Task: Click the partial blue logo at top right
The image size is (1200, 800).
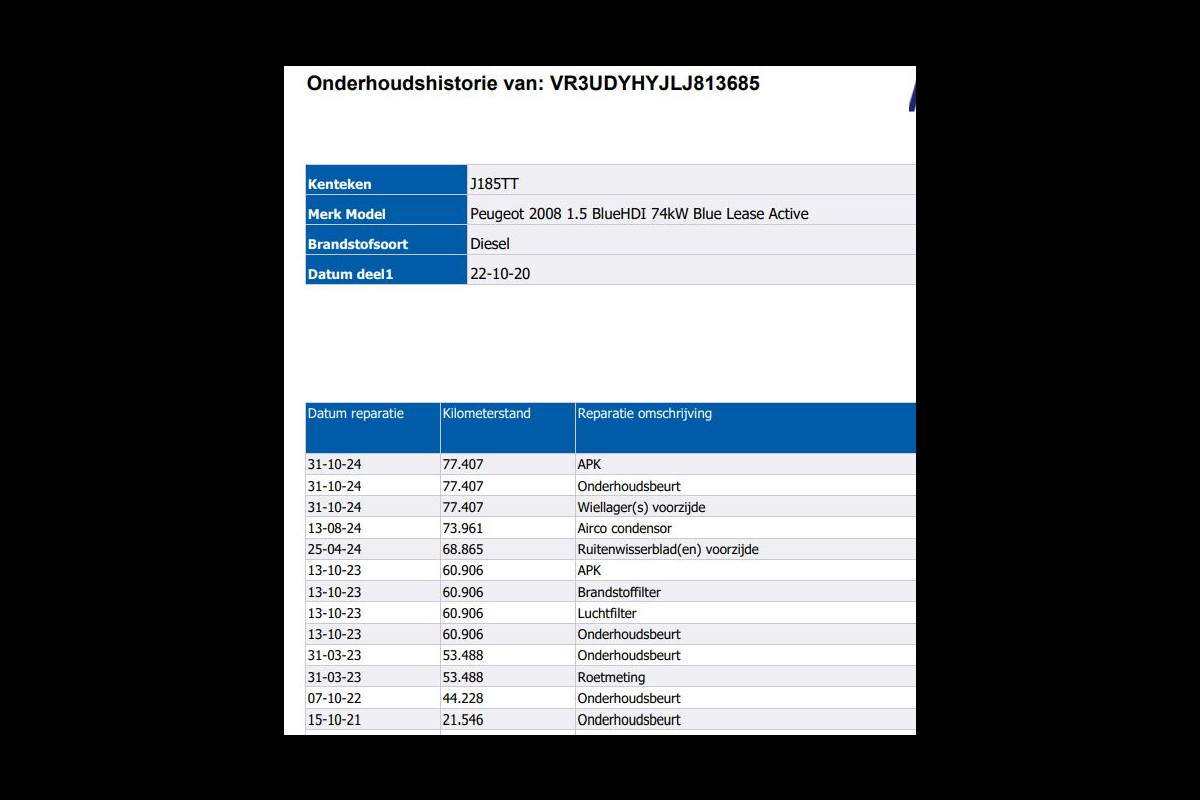Action: tap(911, 98)
